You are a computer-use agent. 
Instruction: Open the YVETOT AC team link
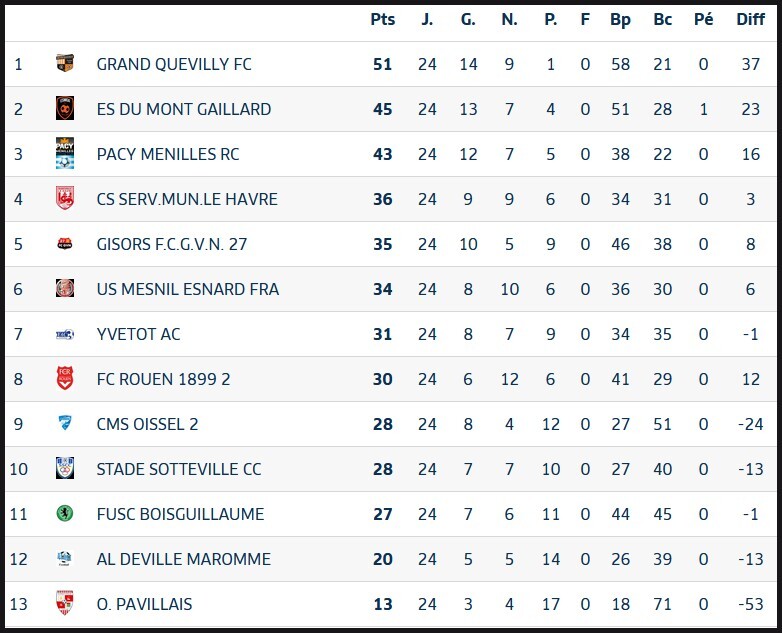138,334
